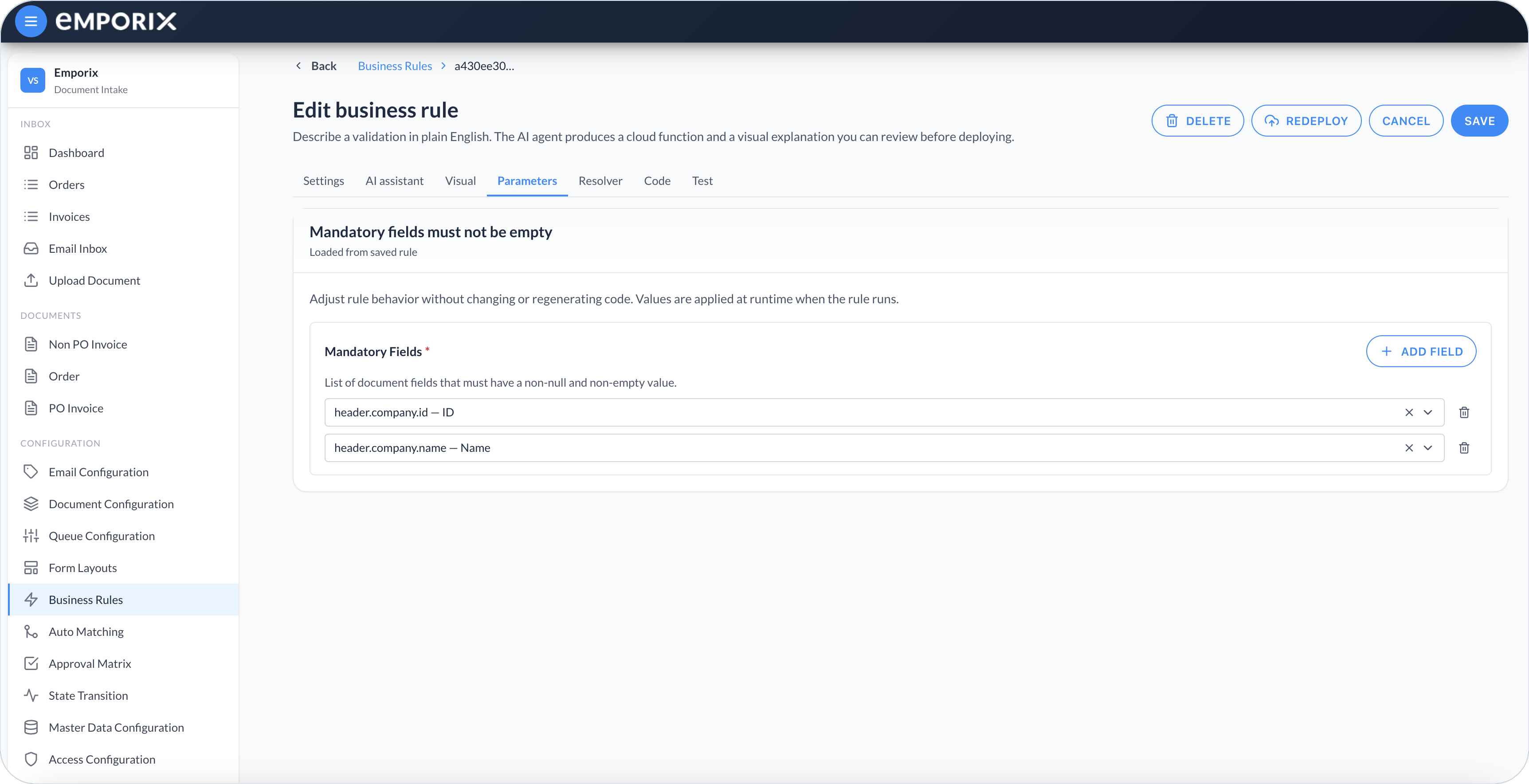This screenshot has height=784, width=1529.
Task: Clear the header.company.name selection
Action: (x=1409, y=448)
